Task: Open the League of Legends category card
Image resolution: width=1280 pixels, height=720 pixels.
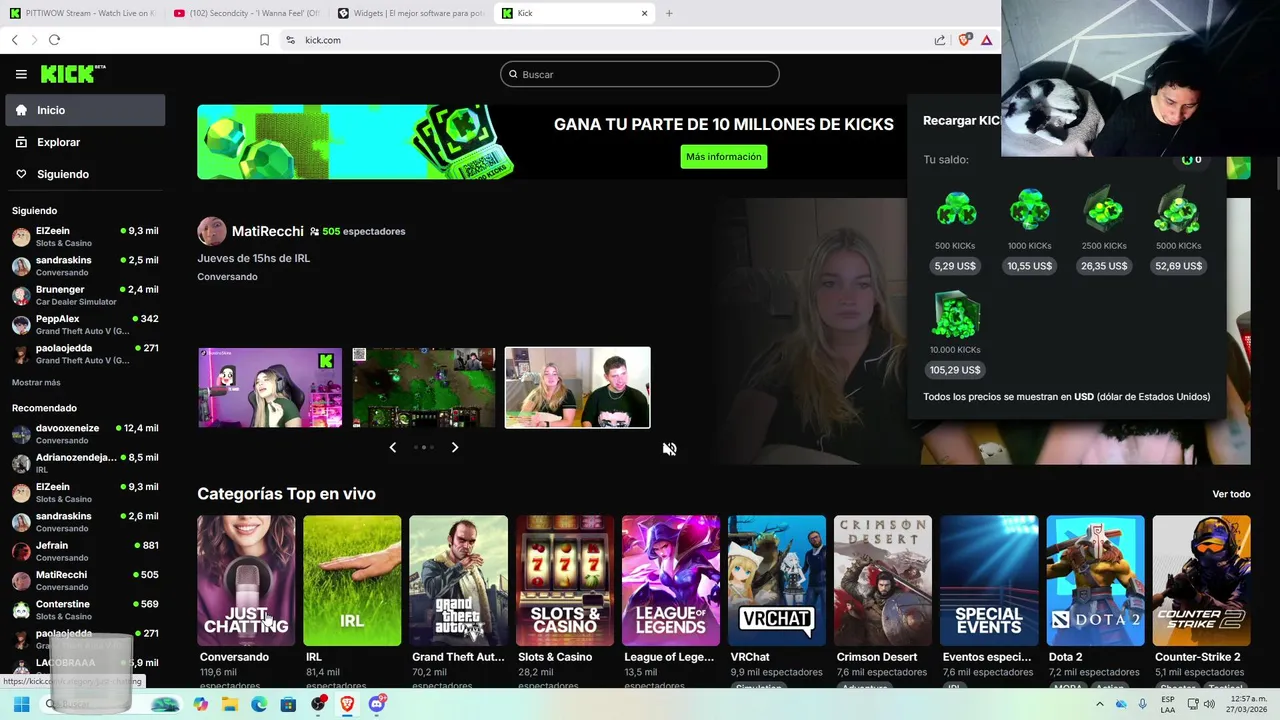Action: [x=671, y=580]
